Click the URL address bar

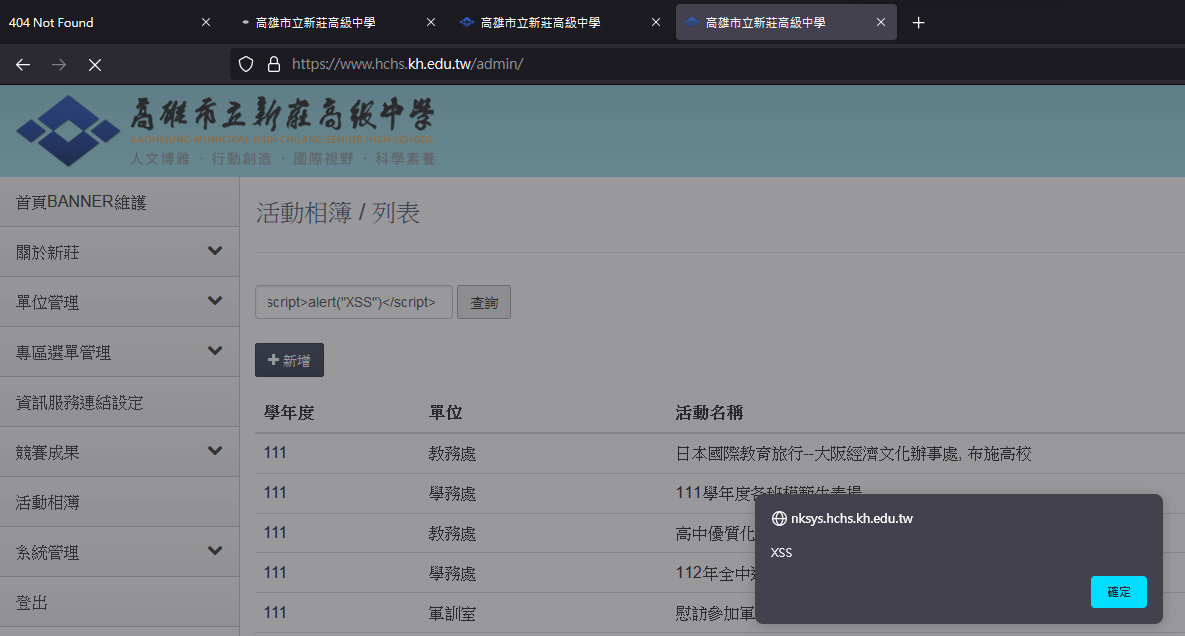707,64
